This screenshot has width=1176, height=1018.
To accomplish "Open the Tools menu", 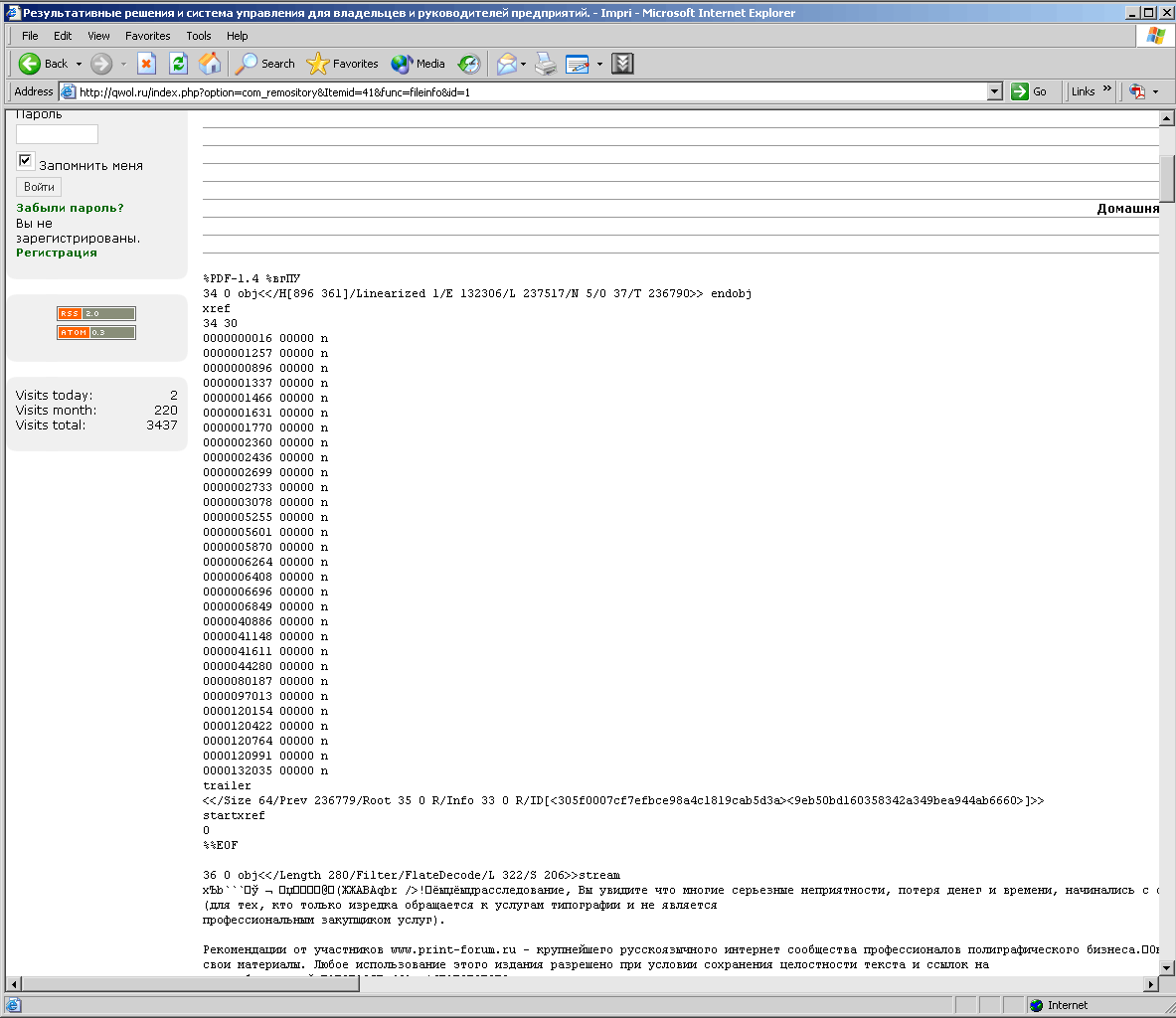I will [x=199, y=35].
